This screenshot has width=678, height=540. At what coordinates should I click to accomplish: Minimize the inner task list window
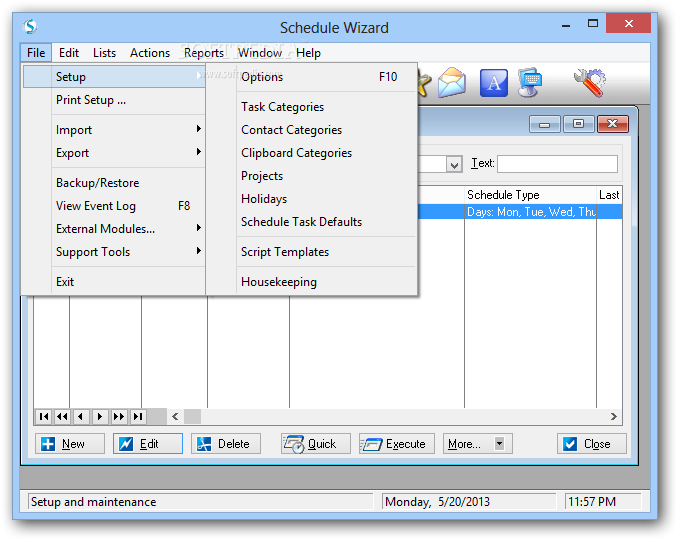(x=545, y=124)
